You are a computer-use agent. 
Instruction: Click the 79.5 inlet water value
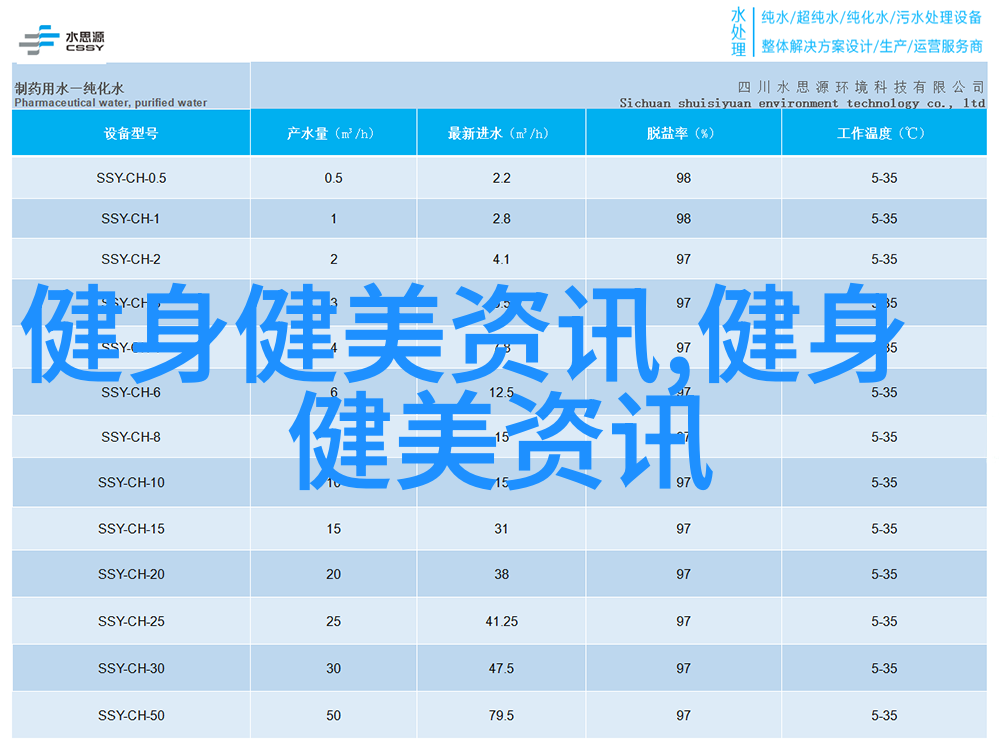click(x=501, y=715)
